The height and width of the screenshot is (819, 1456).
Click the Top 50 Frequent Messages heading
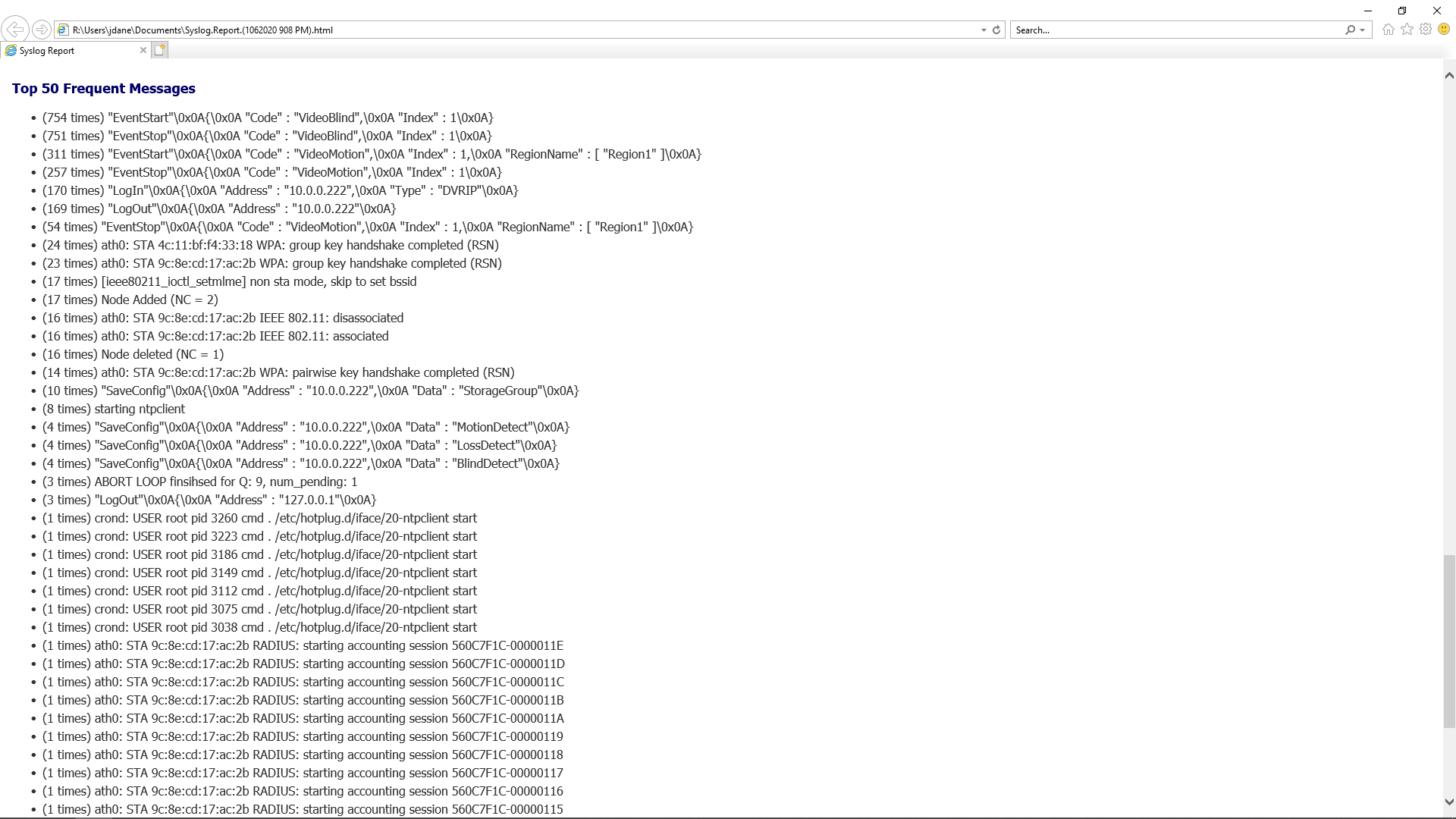pyautogui.click(x=104, y=89)
